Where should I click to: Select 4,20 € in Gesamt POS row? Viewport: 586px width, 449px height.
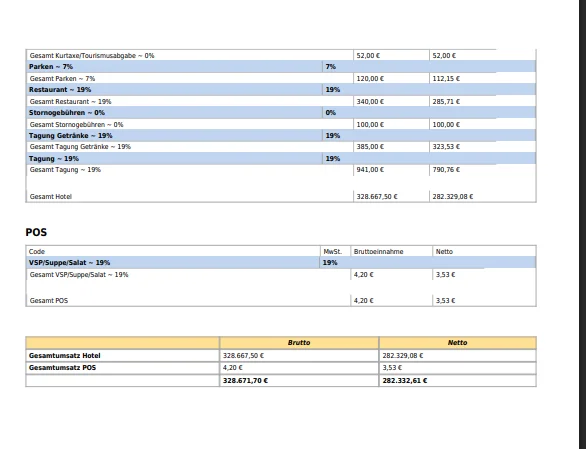pyautogui.click(x=363, y=301)
